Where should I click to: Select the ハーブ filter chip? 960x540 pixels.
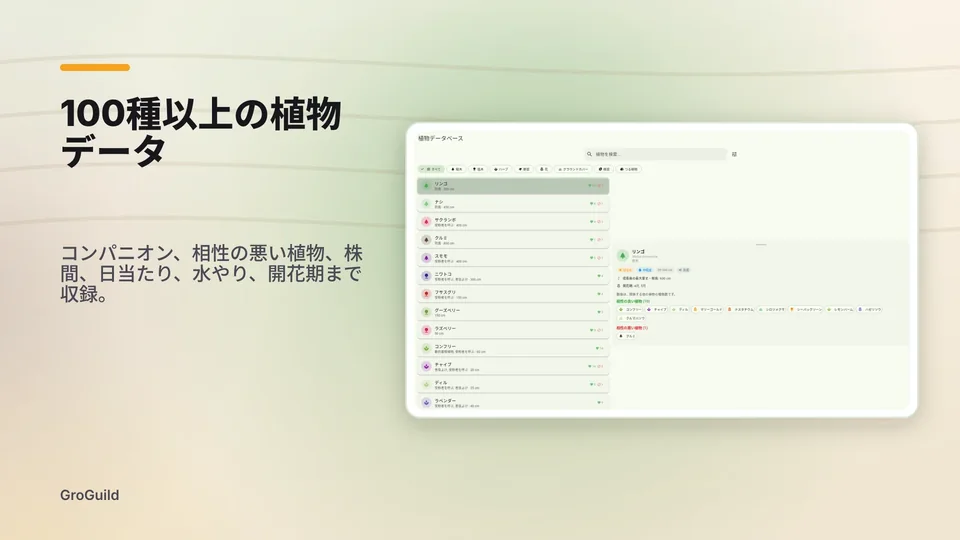[501, 169]
